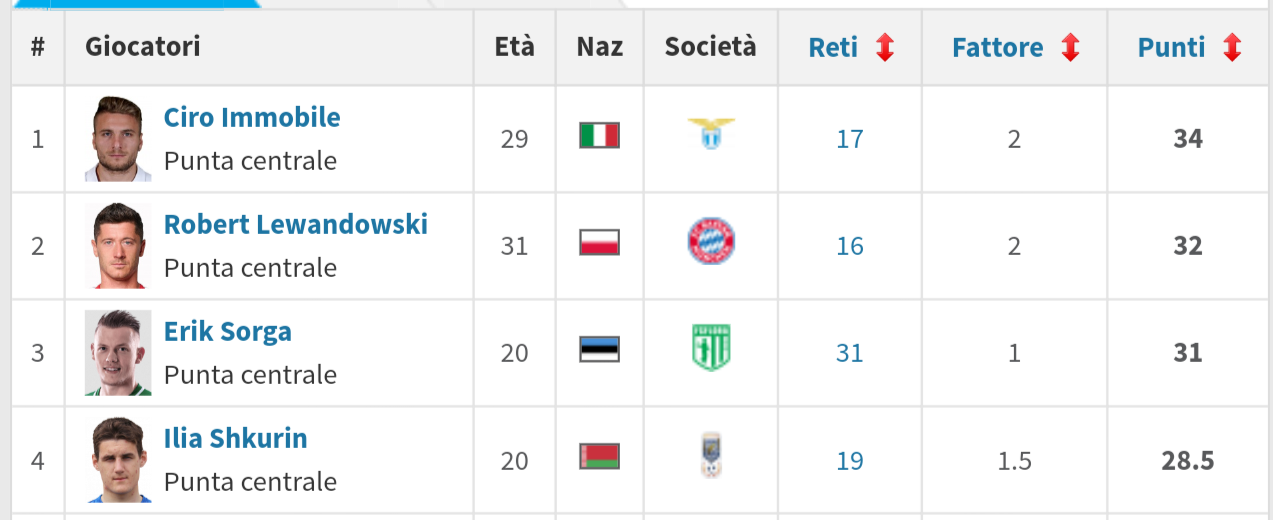
Task: Sort table using Fattore arrows
Action: [x=1071, y=48]
